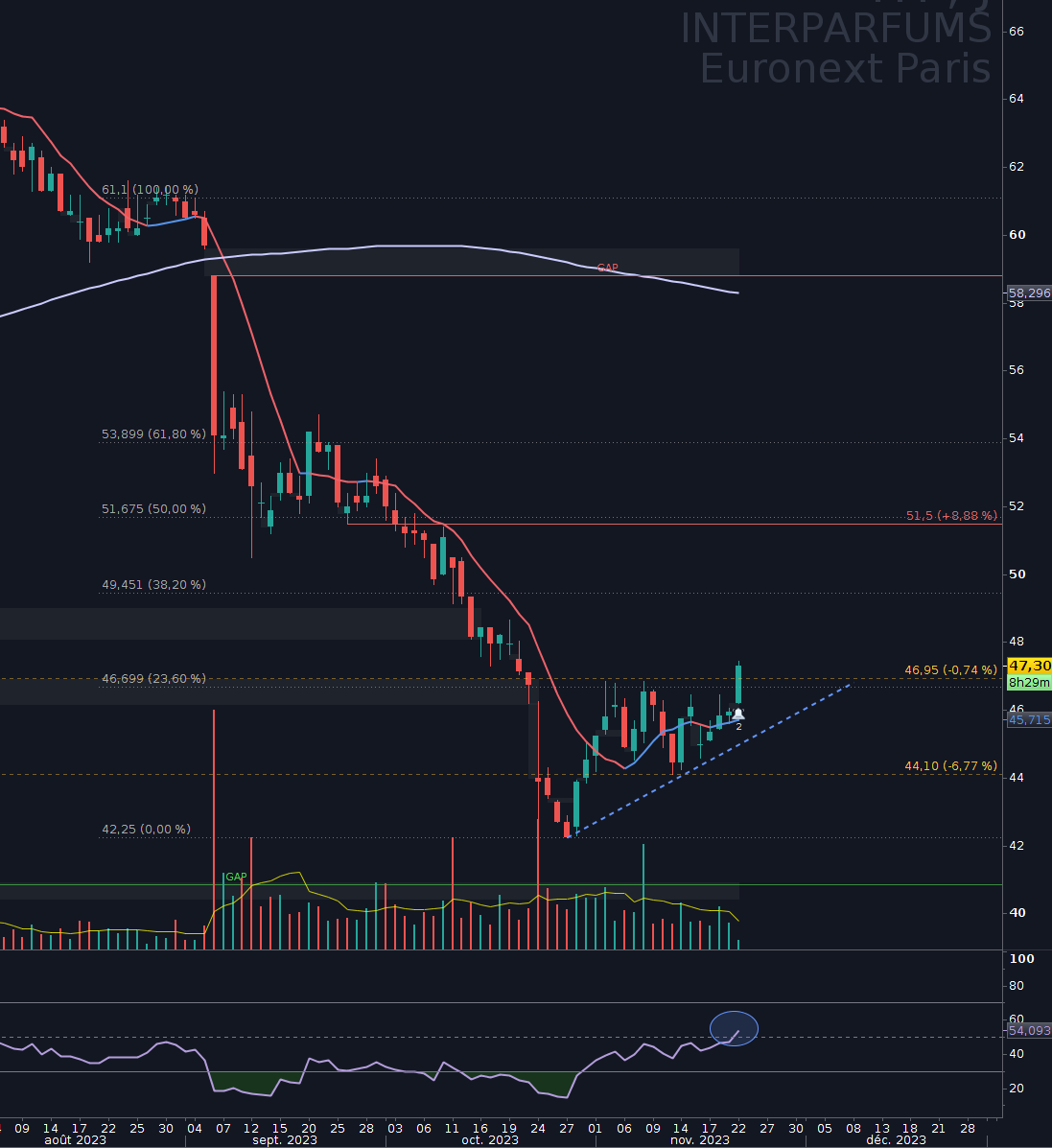Select the 80 value on the RSI axis
The image size is (1052, 1148).
point(1017,986)
